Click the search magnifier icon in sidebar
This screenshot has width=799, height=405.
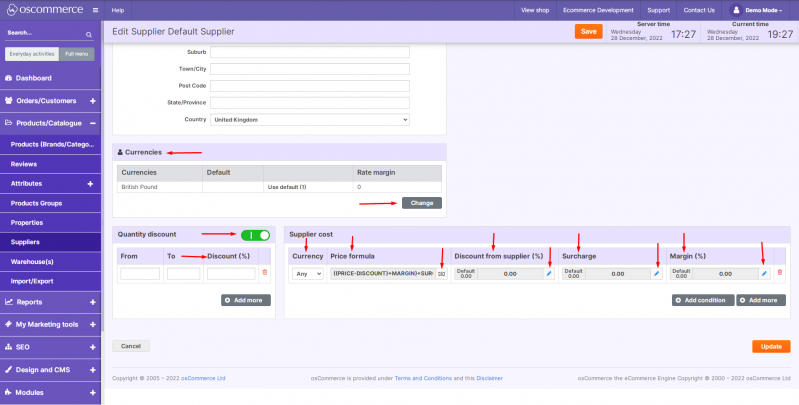point(89,33)
